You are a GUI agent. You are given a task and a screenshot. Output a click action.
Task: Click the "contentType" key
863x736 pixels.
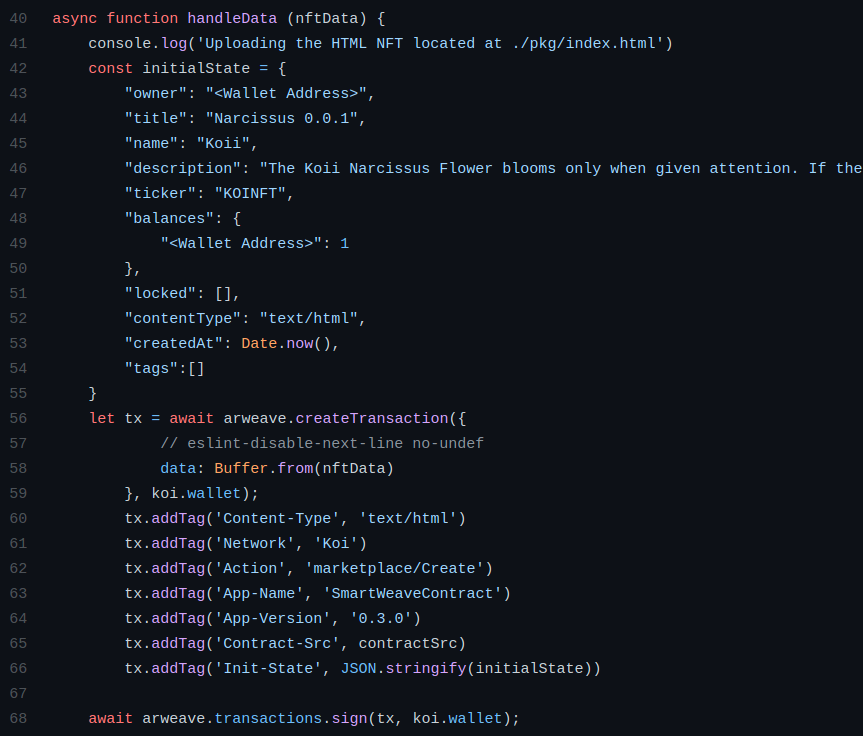click(183, 318)
